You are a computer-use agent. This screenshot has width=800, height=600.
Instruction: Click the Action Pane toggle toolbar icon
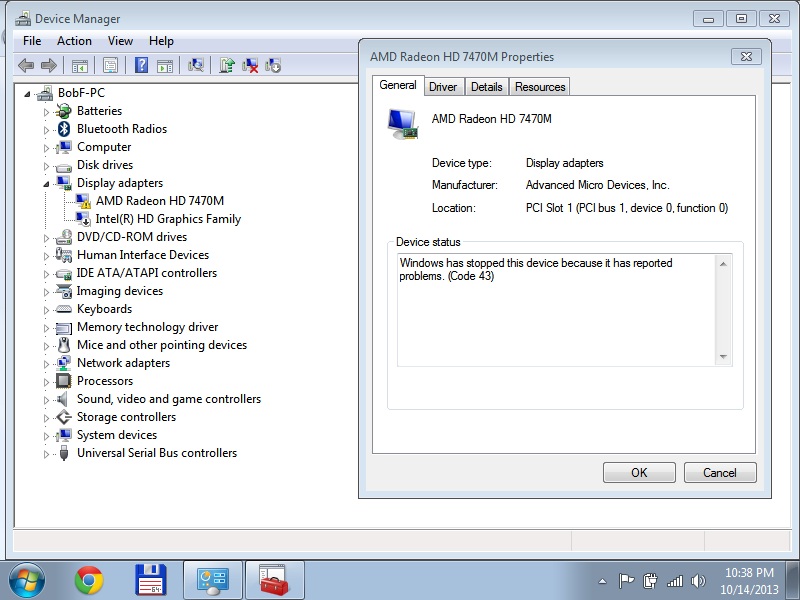click(x=165, y=65)
